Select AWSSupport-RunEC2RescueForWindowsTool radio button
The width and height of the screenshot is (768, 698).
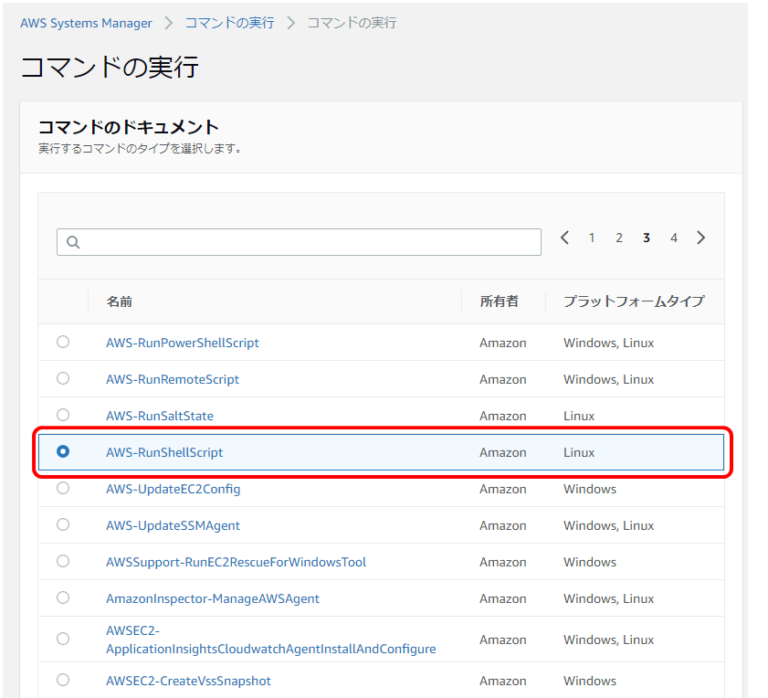pos(63,561)
